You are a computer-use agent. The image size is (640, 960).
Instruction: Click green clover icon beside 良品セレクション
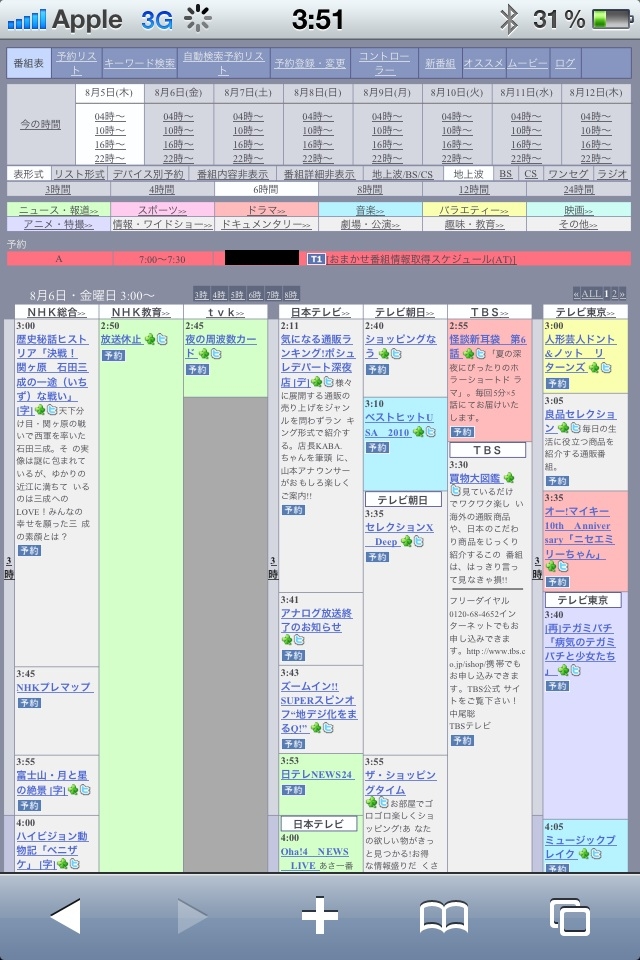click(x=563, y=428)
